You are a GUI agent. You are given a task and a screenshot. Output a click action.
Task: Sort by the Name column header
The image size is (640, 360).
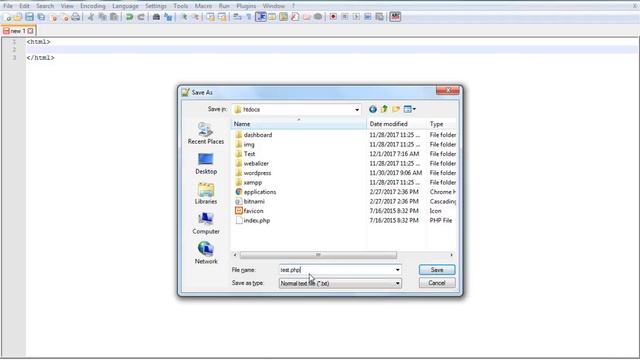coord(299,124)
